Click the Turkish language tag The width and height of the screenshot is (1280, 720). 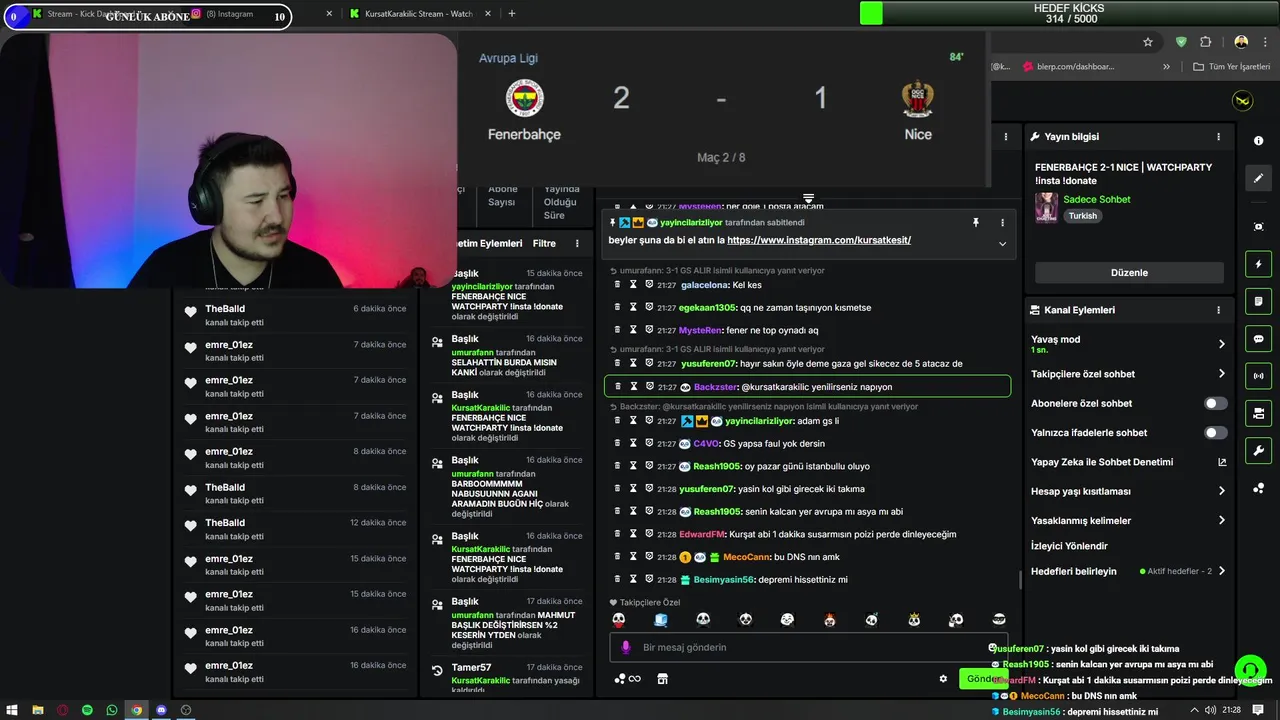1082,216
